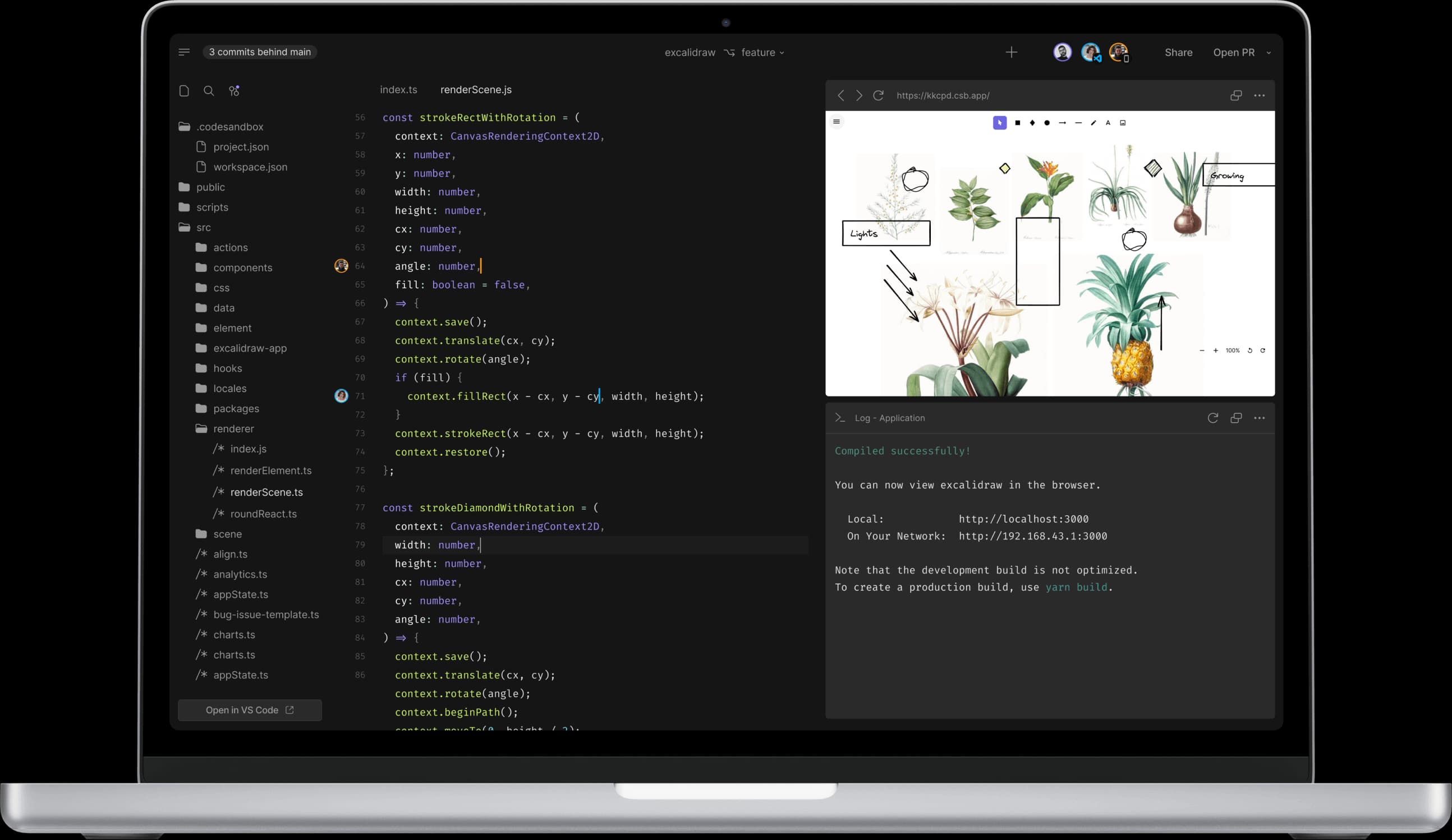Select the Excalidraw diamond tool

1032,123
